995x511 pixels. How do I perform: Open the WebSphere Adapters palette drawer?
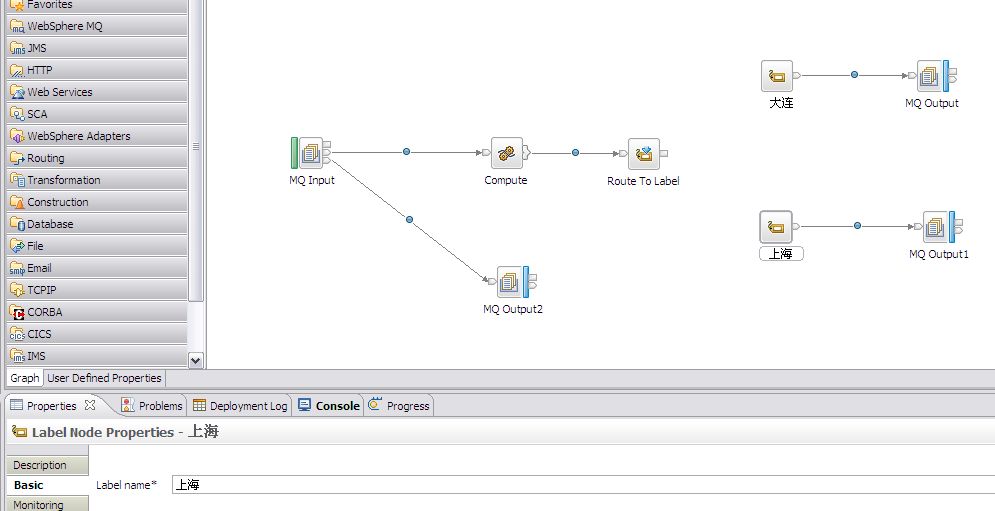96,136
